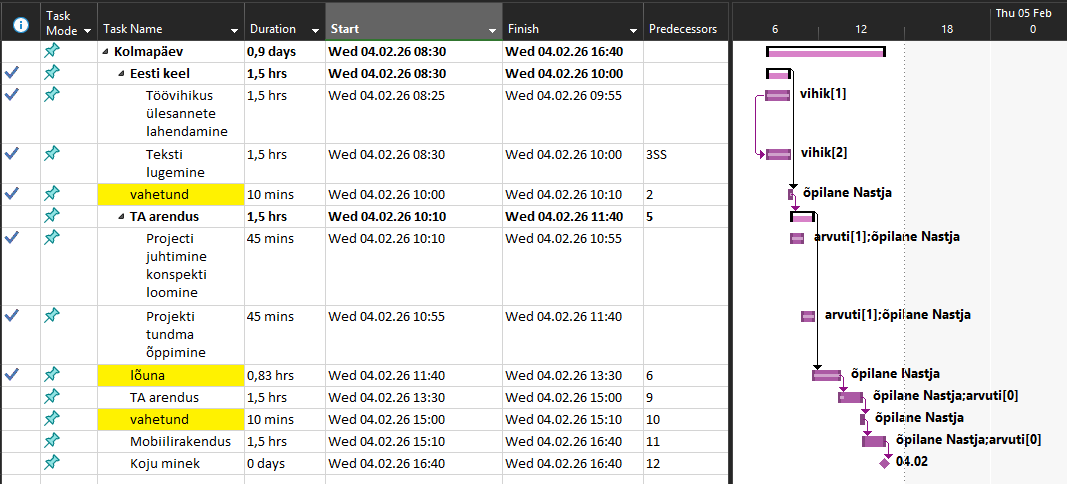The width and height of the screenshot is (1067, 484).
Task: Click the Koju minek milestone diamond in the chart
Action: click(x=884, y=463)
